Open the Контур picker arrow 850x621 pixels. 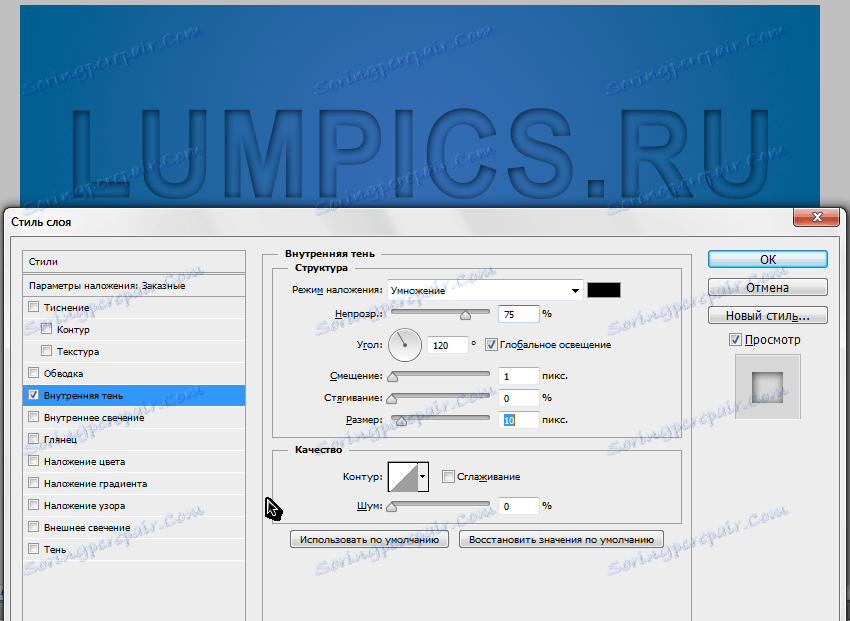(x=422, y=477)
